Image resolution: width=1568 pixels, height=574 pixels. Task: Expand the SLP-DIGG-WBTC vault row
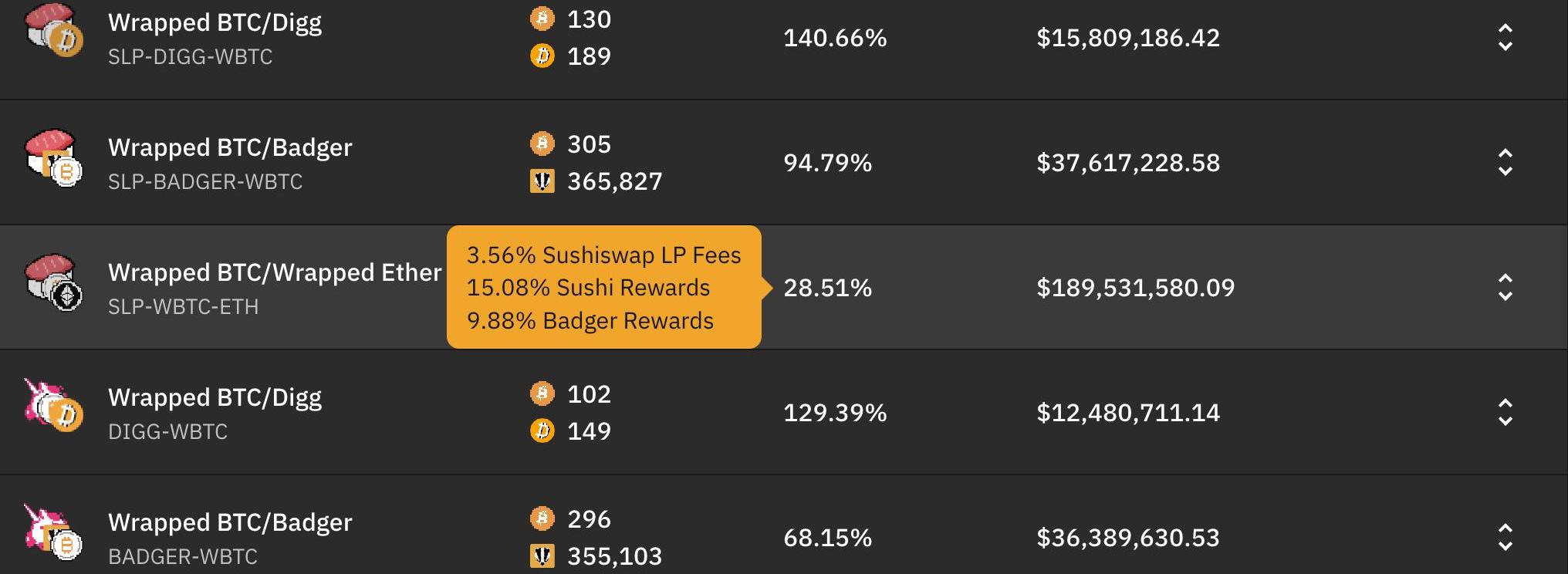point(1505,38)
